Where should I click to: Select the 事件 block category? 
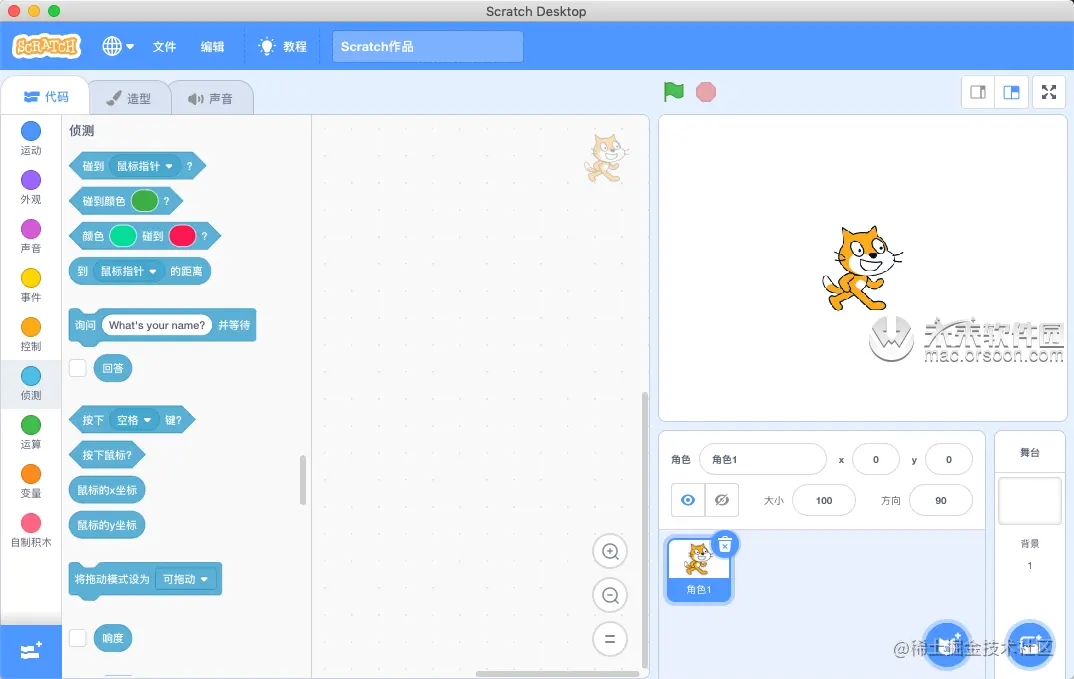(31, 285)
